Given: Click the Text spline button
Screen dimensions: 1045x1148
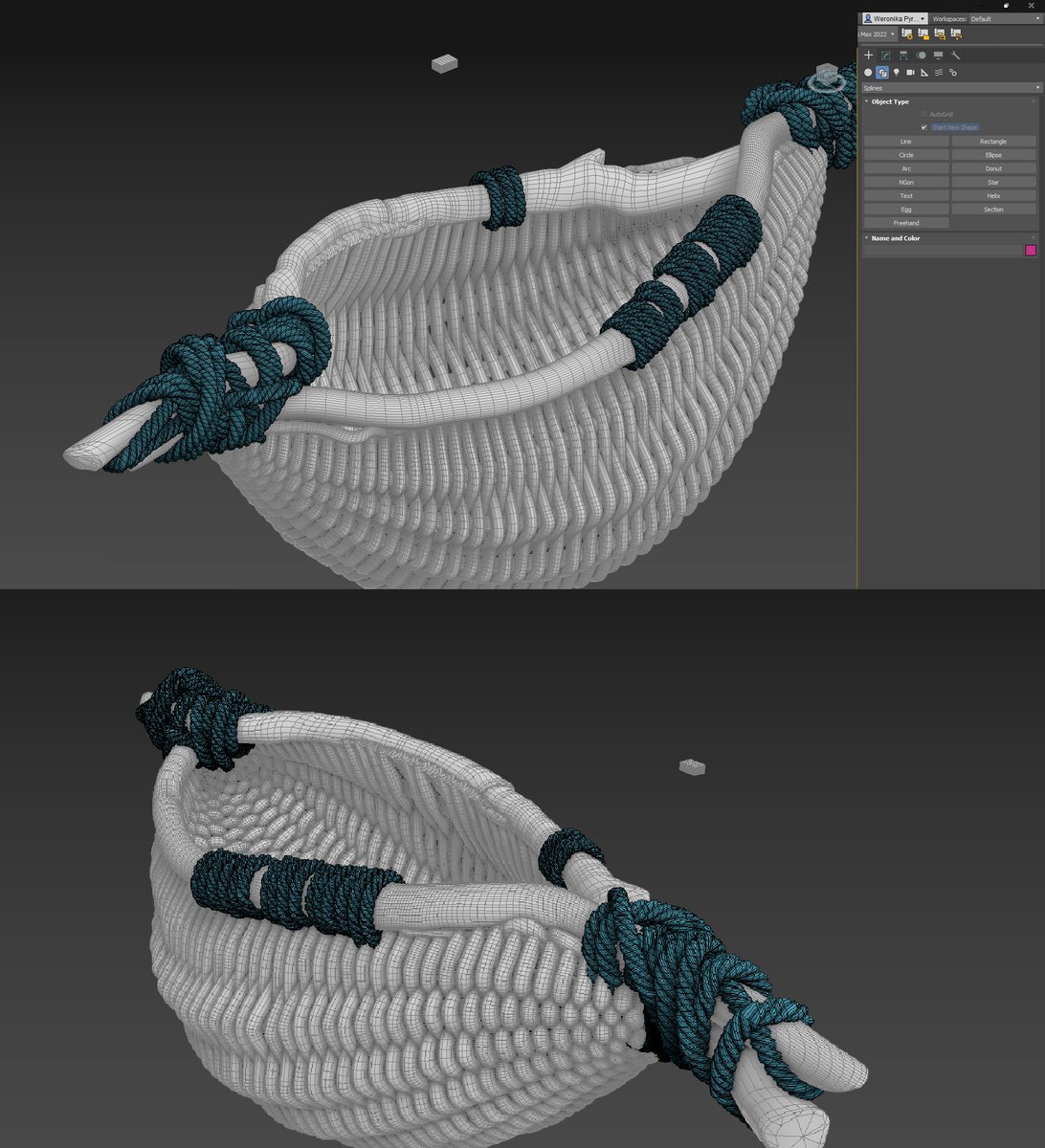Looking at the screenshot, I should pos(906,196).
